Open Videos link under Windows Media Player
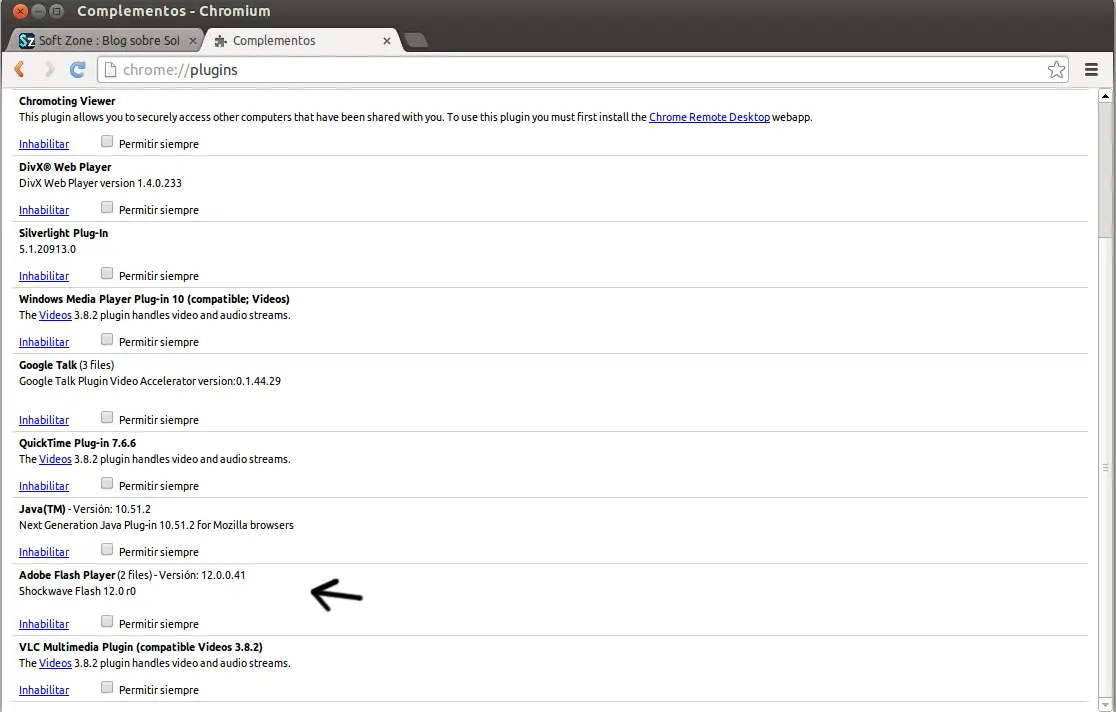Viewport: 1116px width, 712px height. click(x=56, y=315)
